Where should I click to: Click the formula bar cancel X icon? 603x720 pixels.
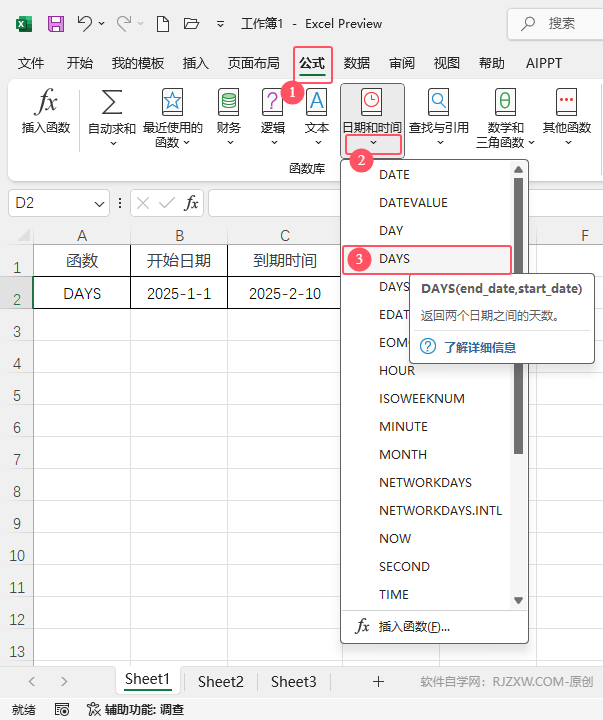(x=143, y=203)
